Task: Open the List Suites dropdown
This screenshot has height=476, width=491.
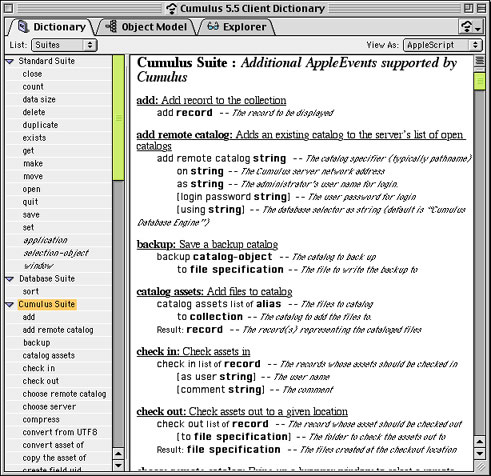Action: pos(64,45)
